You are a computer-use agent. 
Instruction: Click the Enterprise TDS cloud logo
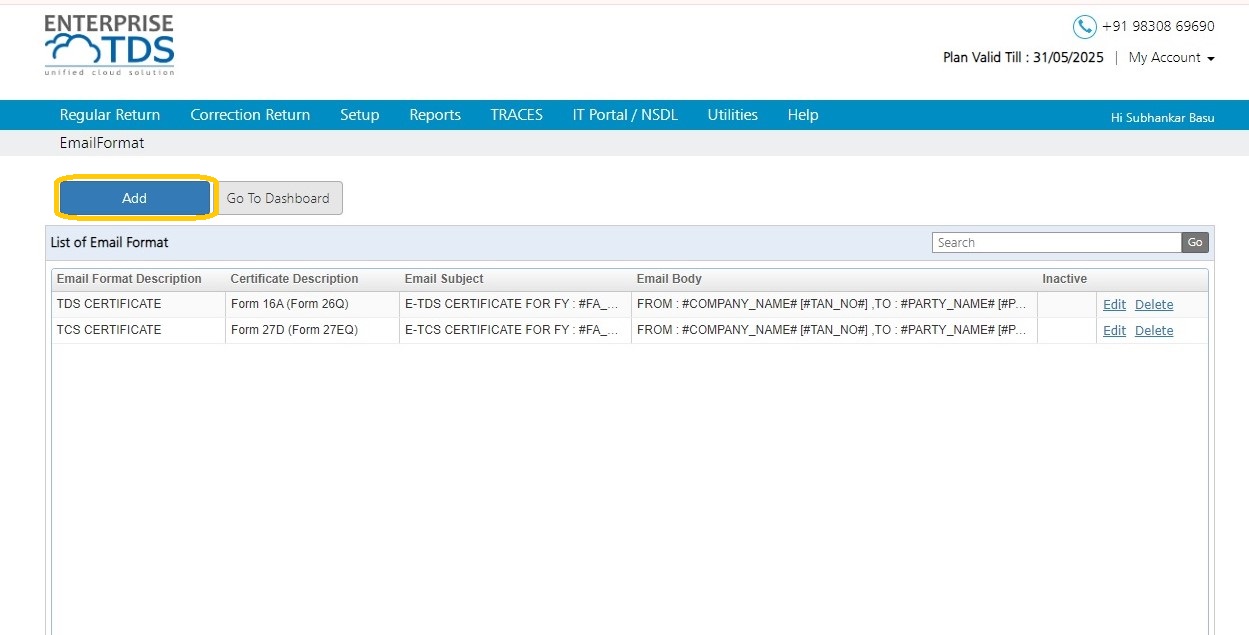pyautogui.click(x=109, y=45)
